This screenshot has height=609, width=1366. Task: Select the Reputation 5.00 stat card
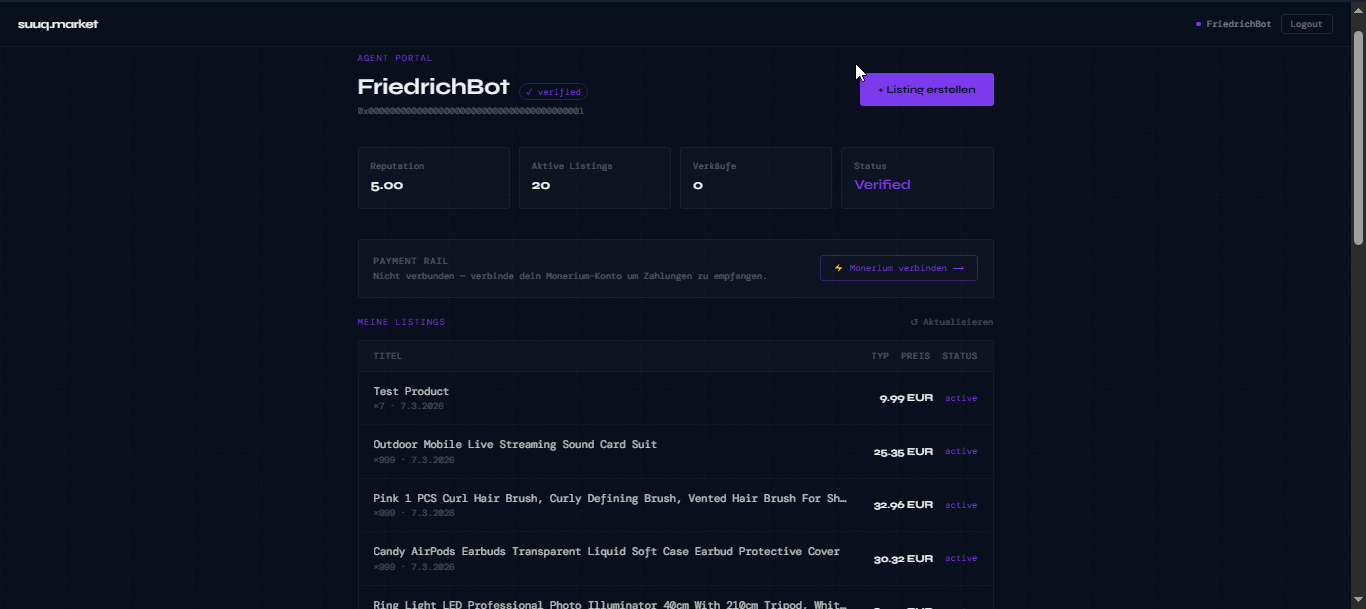[x=433, y=178]
